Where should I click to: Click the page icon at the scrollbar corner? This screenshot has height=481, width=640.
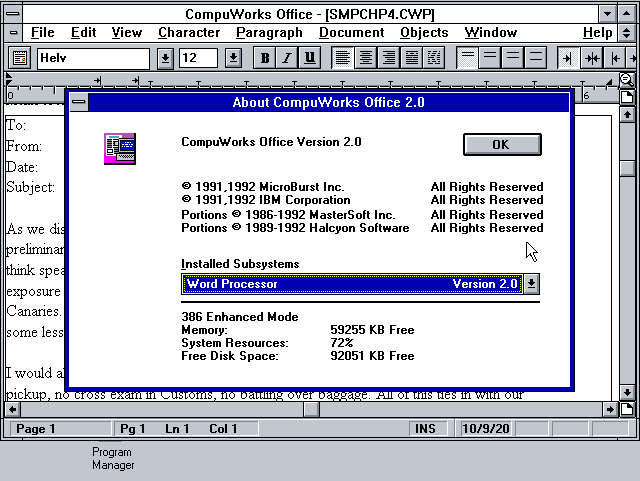coord(627,409)
